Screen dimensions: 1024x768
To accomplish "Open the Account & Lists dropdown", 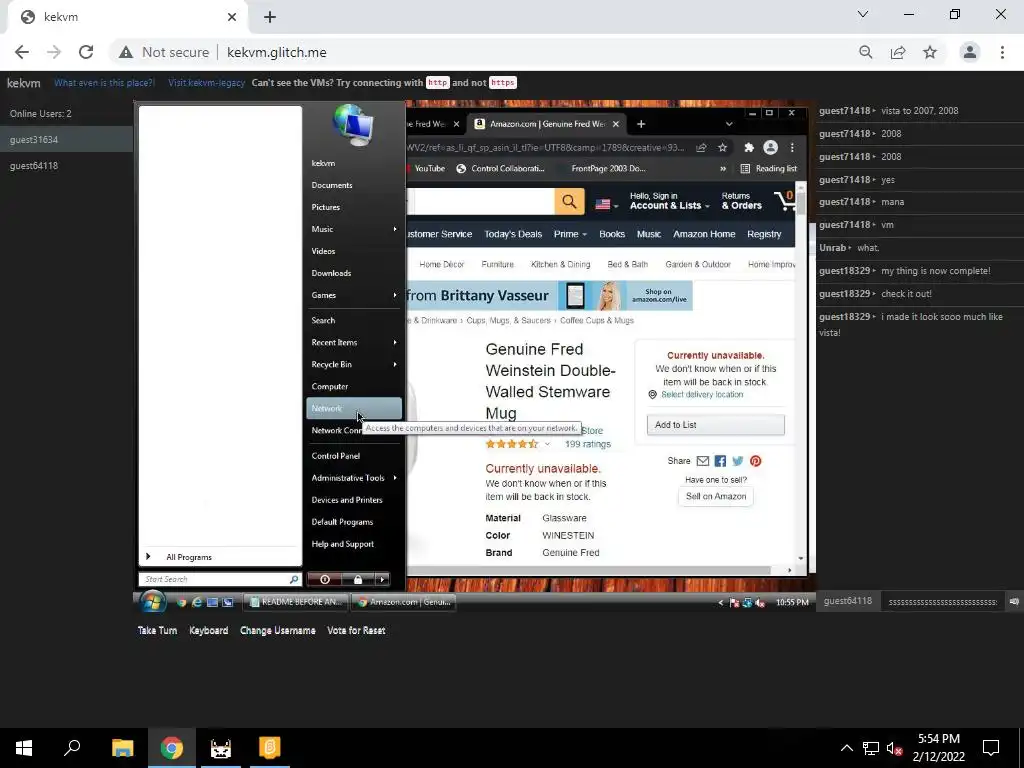I will tap(669, 201).
